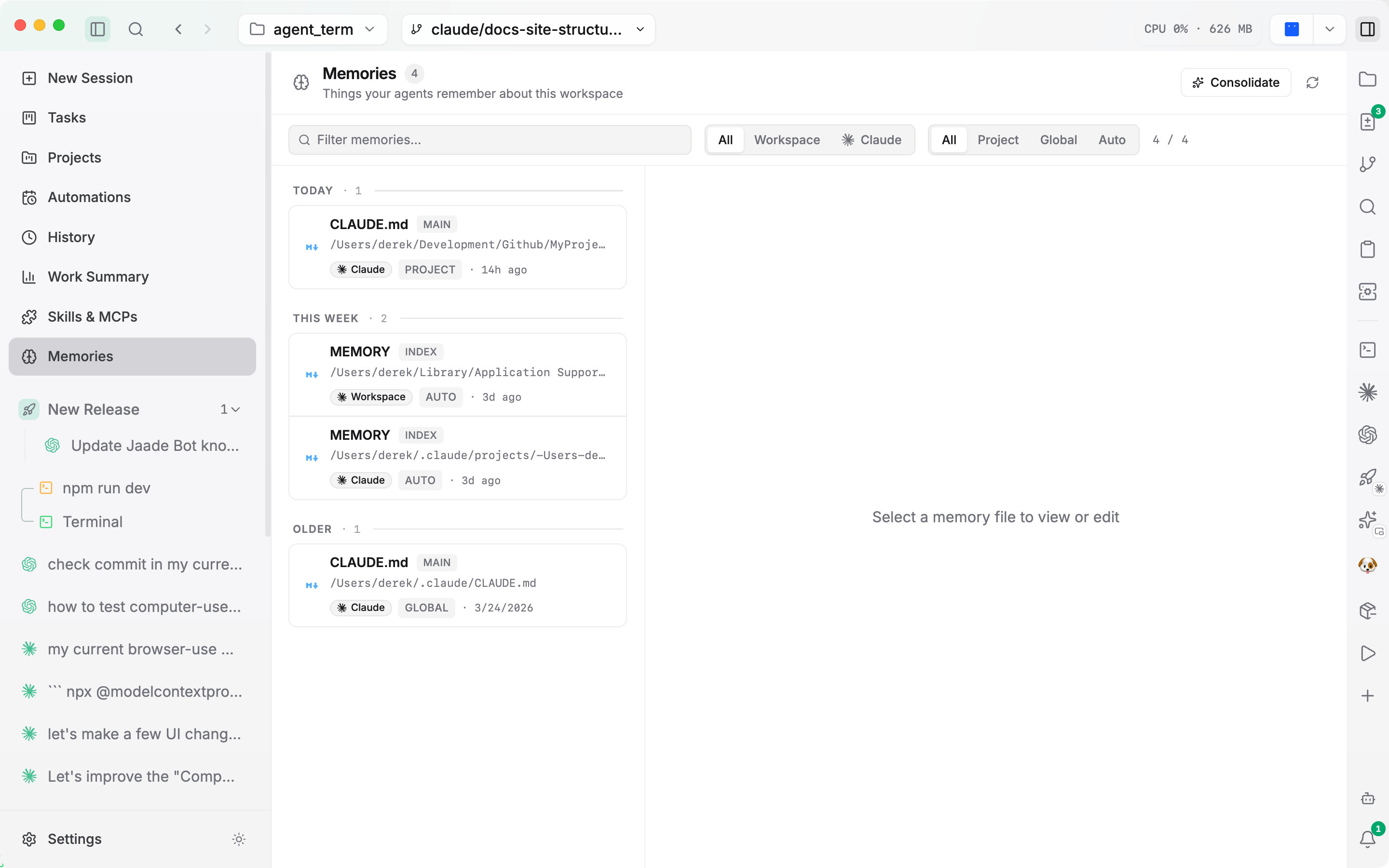Open the git branch icon in right rail

(x=1367, y=164)
